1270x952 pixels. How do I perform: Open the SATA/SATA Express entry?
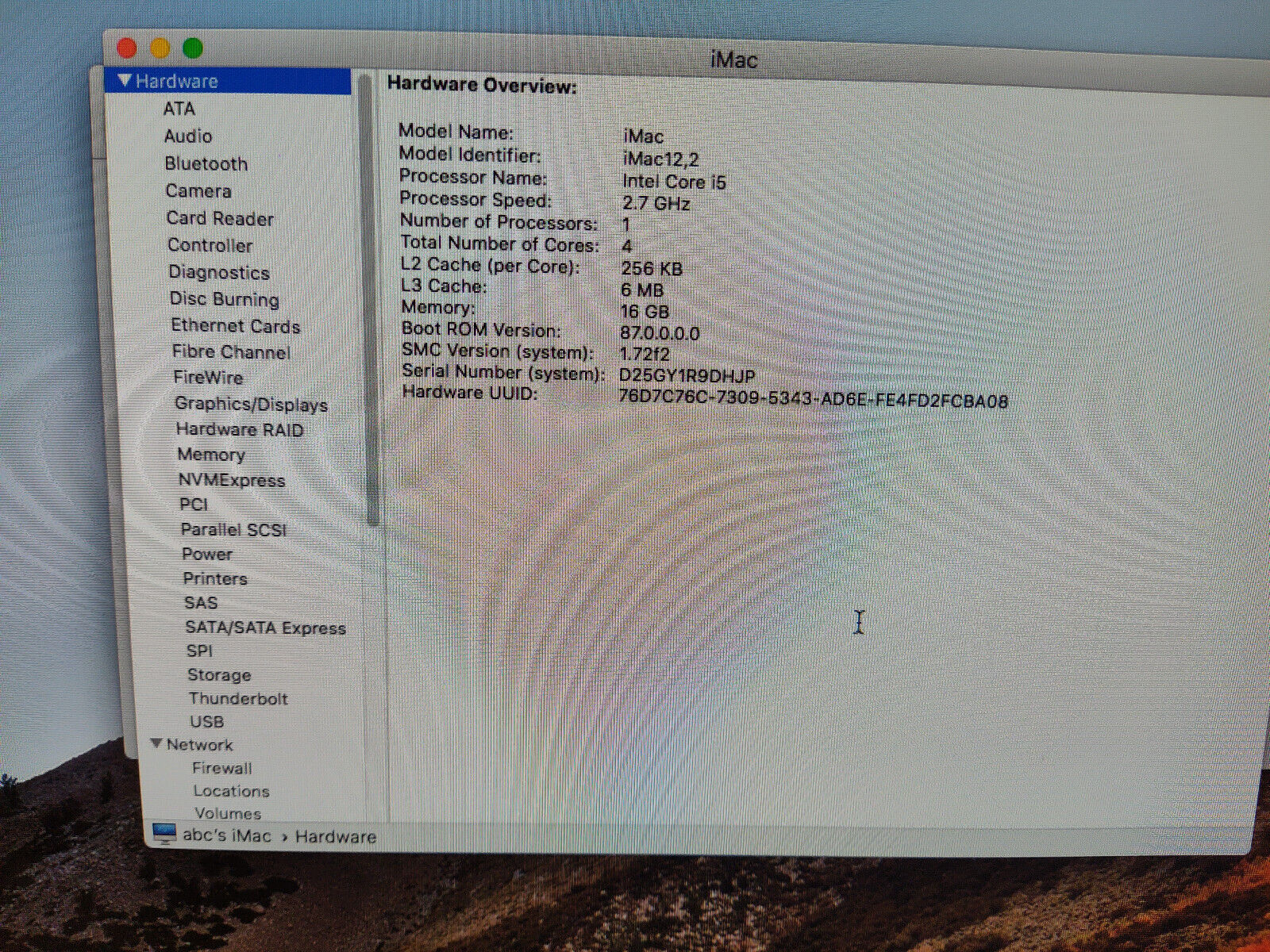(x=266, y=628)
